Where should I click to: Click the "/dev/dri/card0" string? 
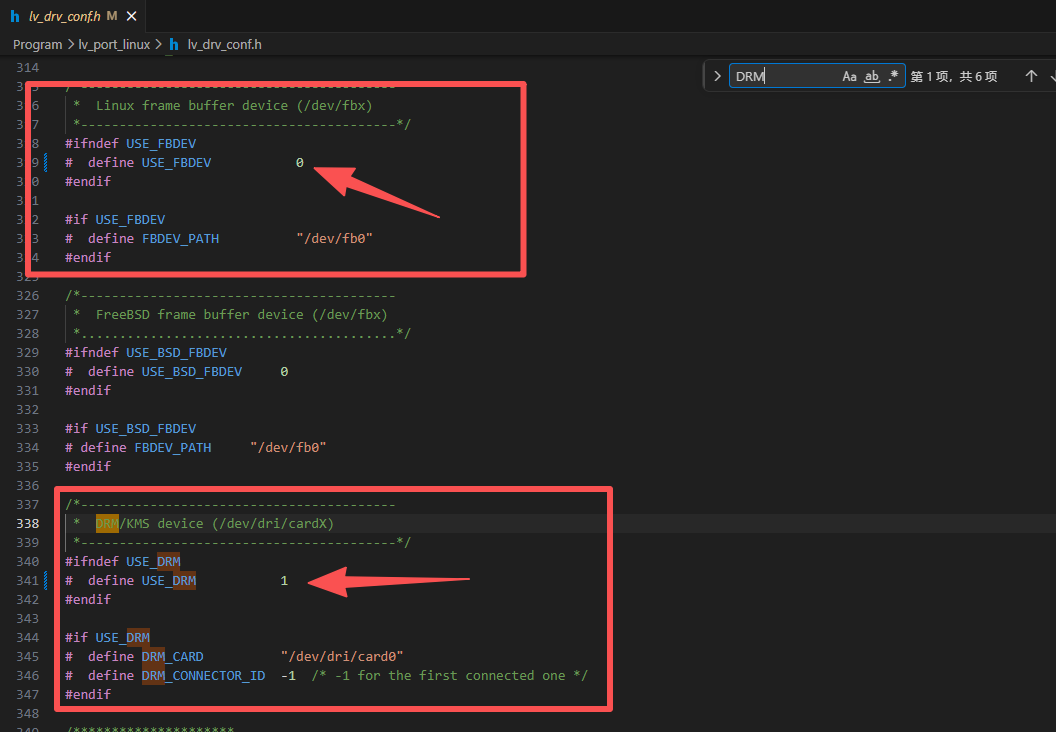(x=342, y=657)
